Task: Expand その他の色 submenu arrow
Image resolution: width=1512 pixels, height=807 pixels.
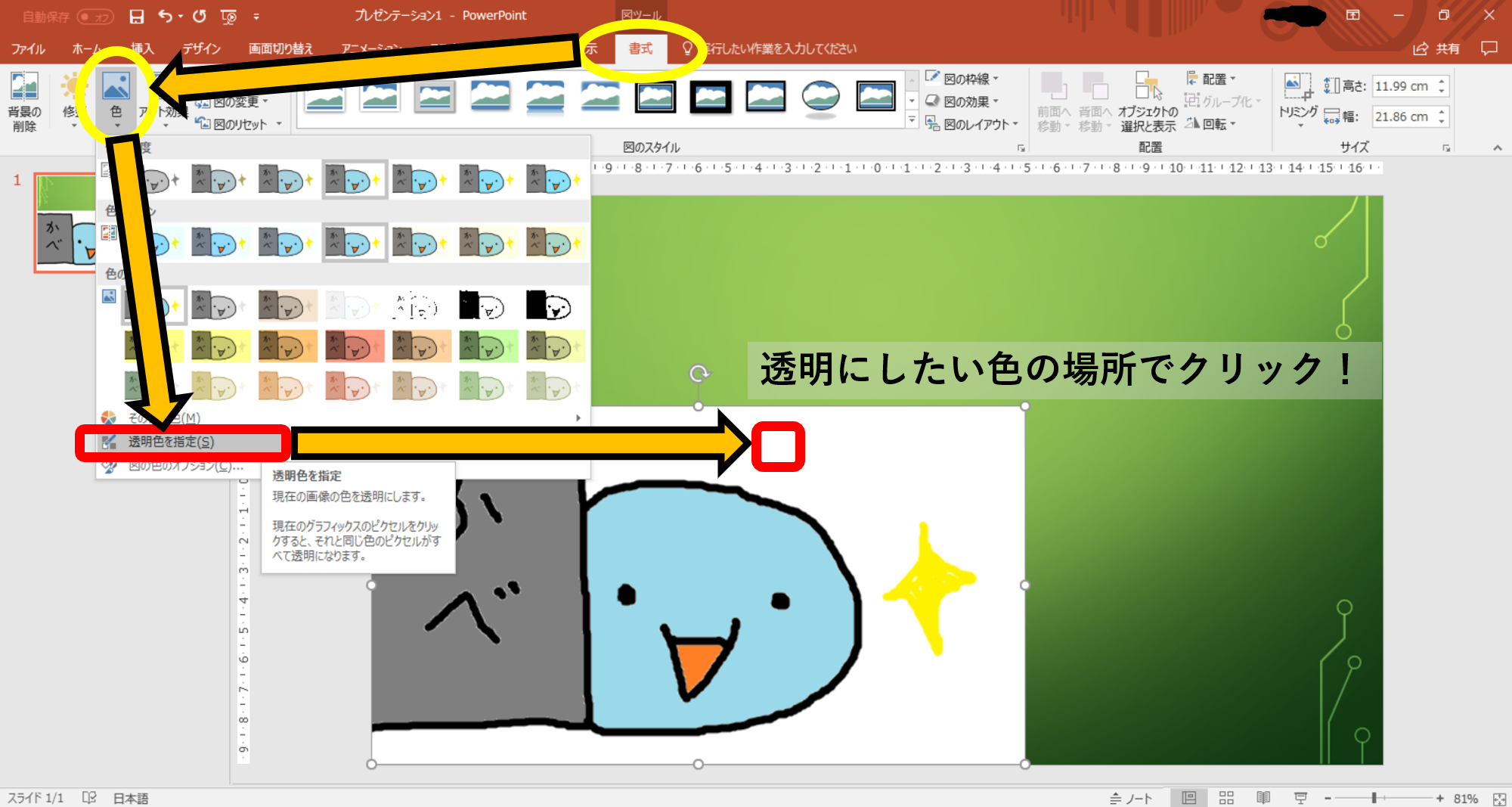Action: pyautogui.click(x=578, y=417)
